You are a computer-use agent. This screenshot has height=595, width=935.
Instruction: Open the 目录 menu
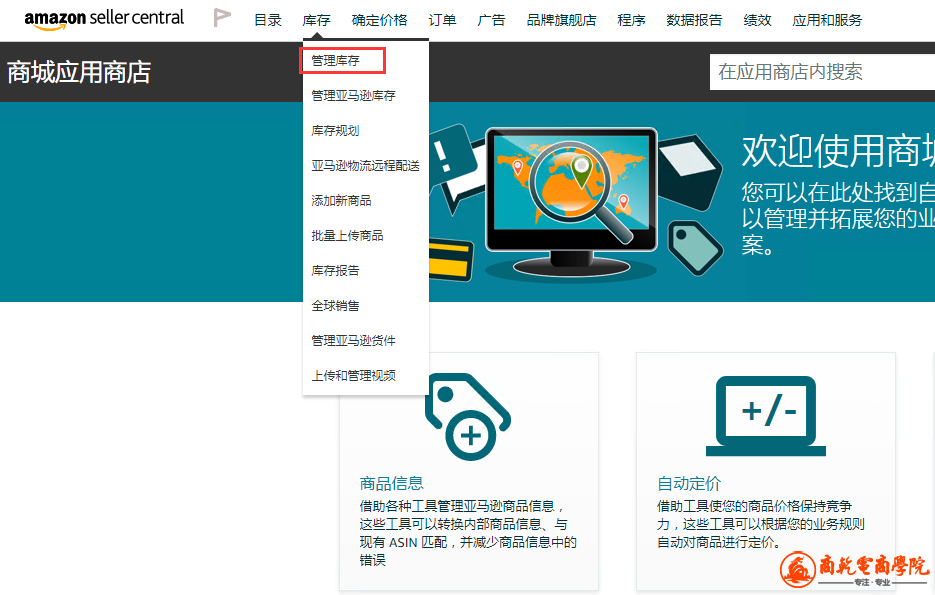(268, 20)
